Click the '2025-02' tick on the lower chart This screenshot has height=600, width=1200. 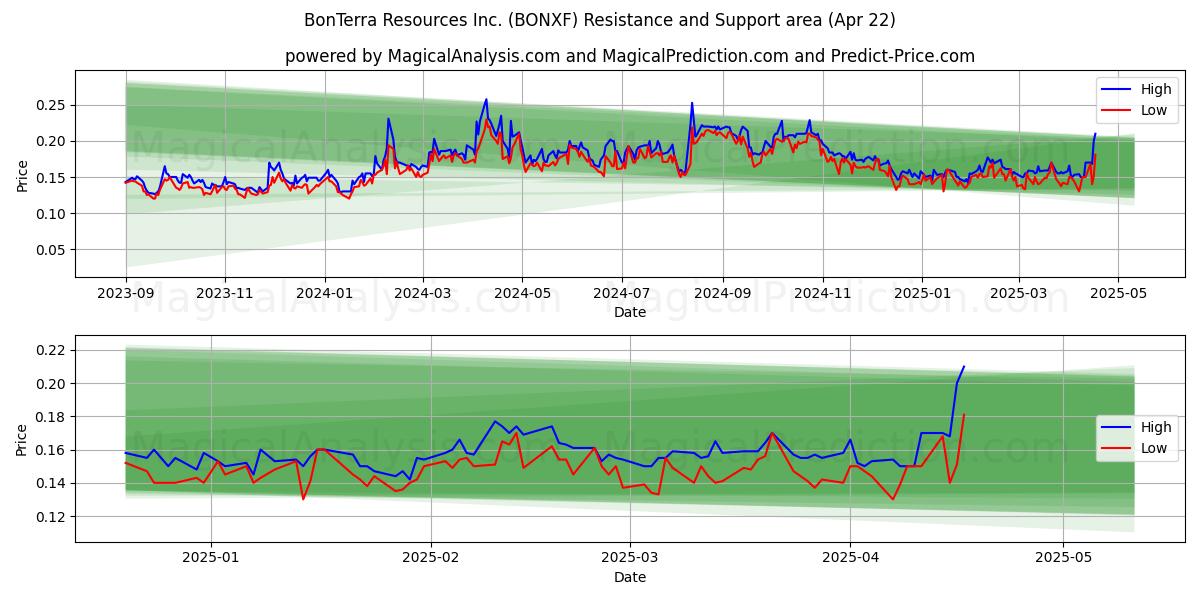coord(431,559)
